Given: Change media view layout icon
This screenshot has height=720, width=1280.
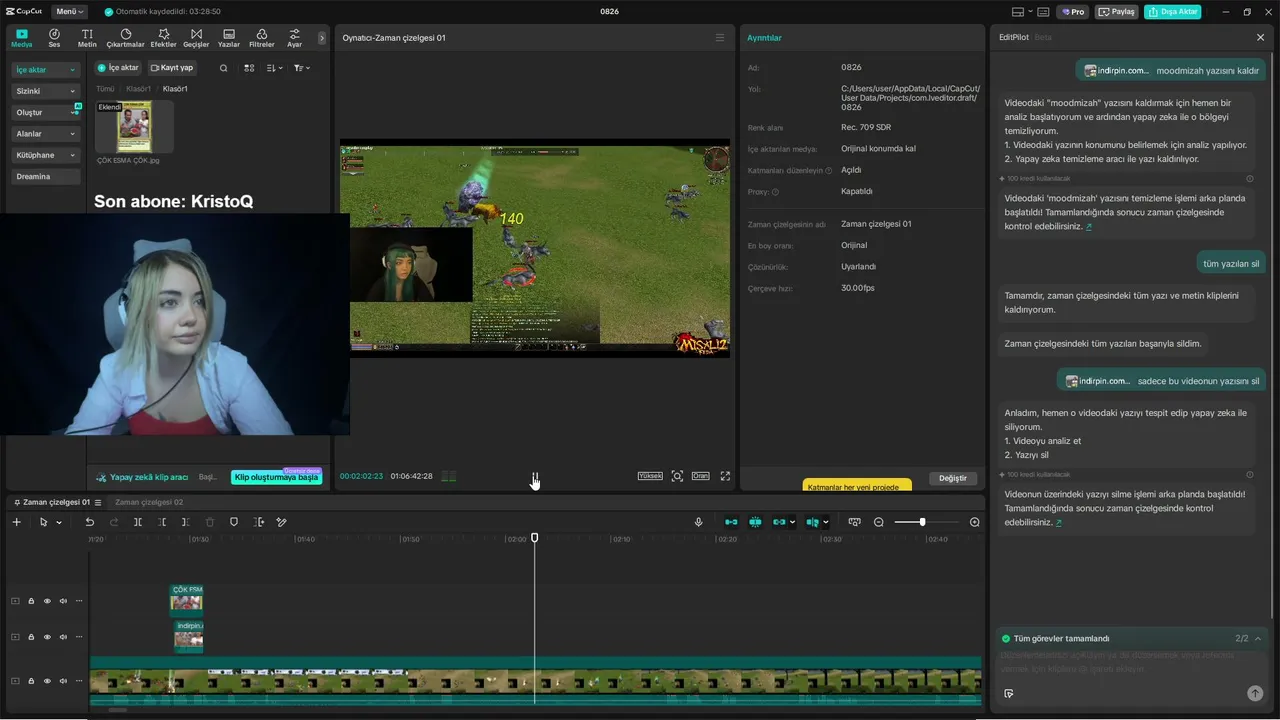Looking at the screenshot, I should pyautogui.click(x=249, y=68).
